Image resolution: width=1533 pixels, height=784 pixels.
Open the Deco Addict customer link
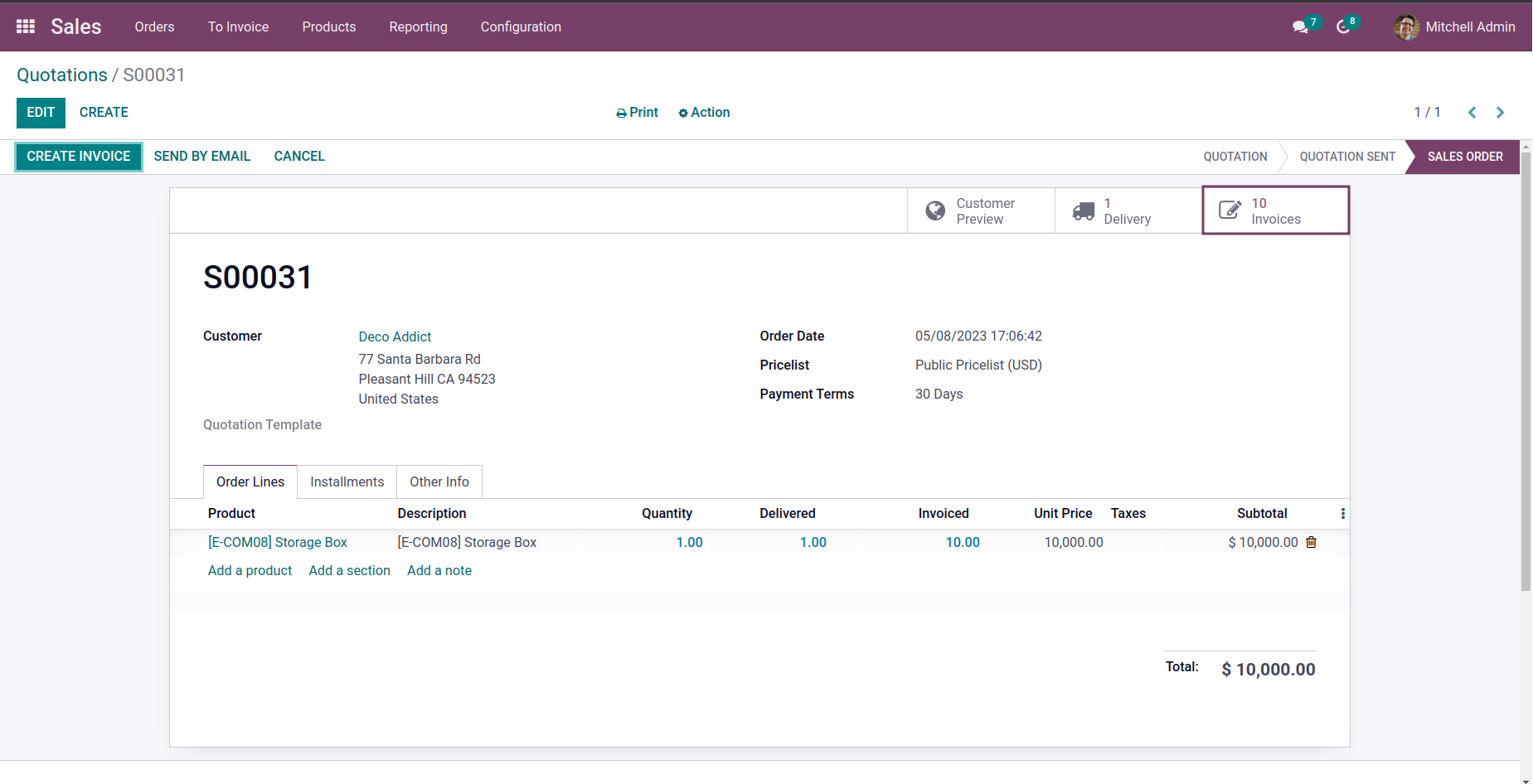point(395,336)
